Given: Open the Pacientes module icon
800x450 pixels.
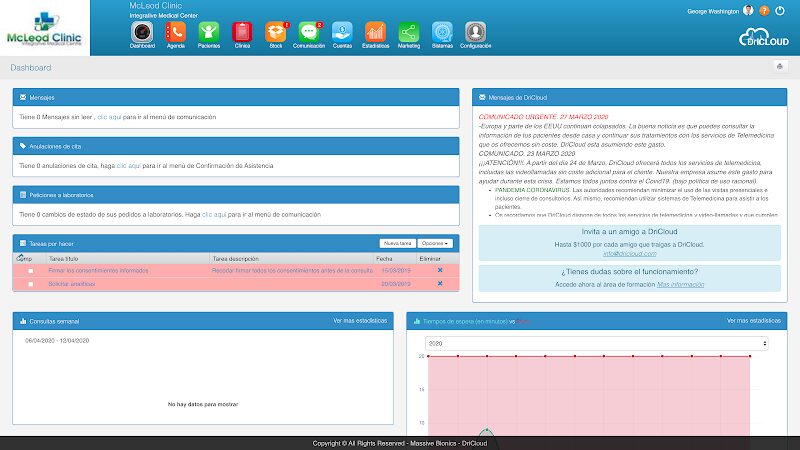Looking at the screenshot, I should click(x=209, y=33).
